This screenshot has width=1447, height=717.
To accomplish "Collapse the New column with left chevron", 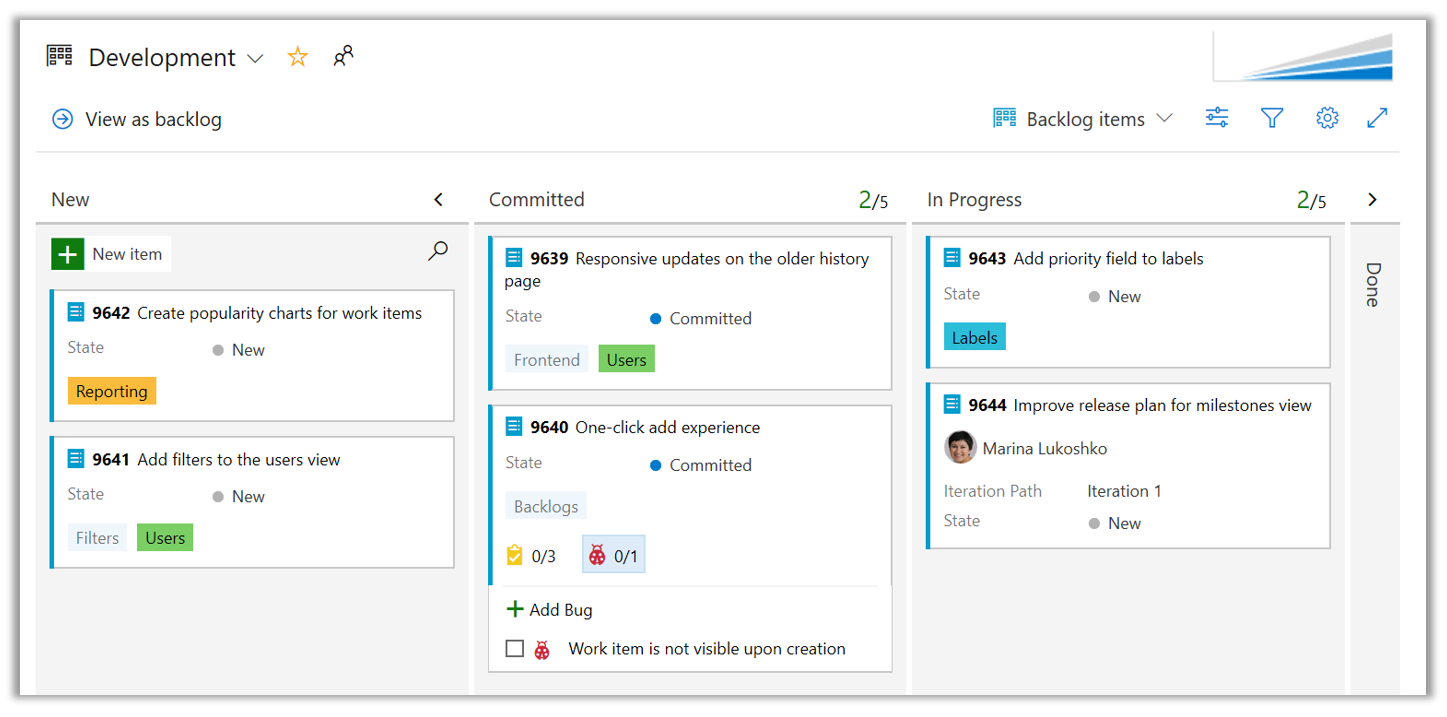I will pos(438,200).
